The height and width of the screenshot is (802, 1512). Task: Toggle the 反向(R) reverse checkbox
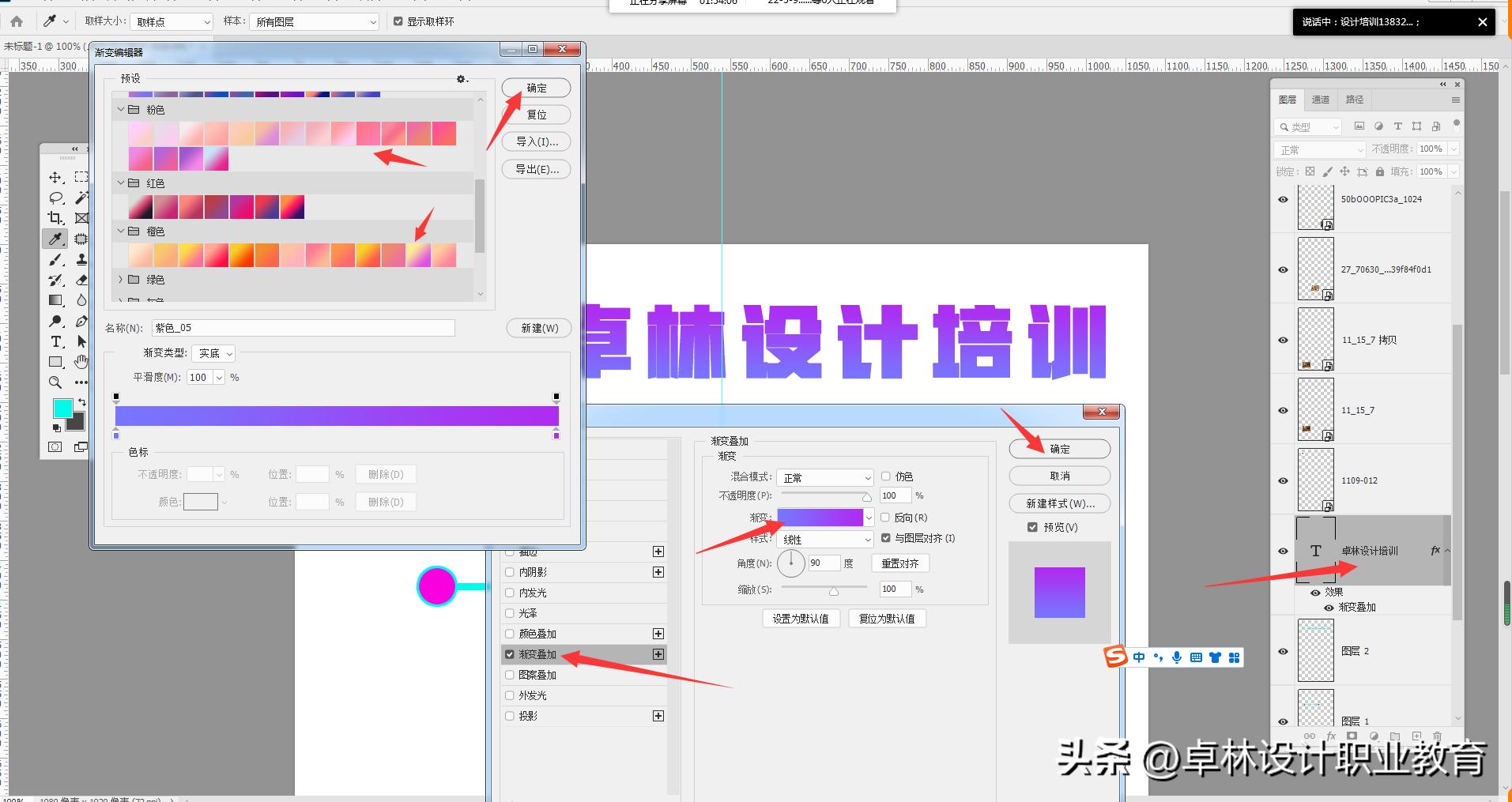click(886, 518)
